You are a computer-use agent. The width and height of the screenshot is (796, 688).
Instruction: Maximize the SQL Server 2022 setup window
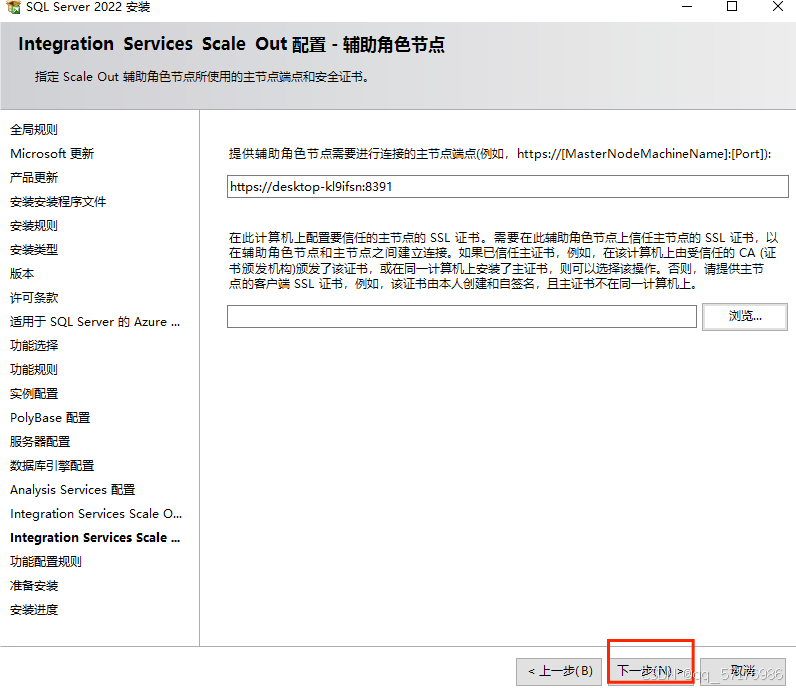click(x=732, y=7)
